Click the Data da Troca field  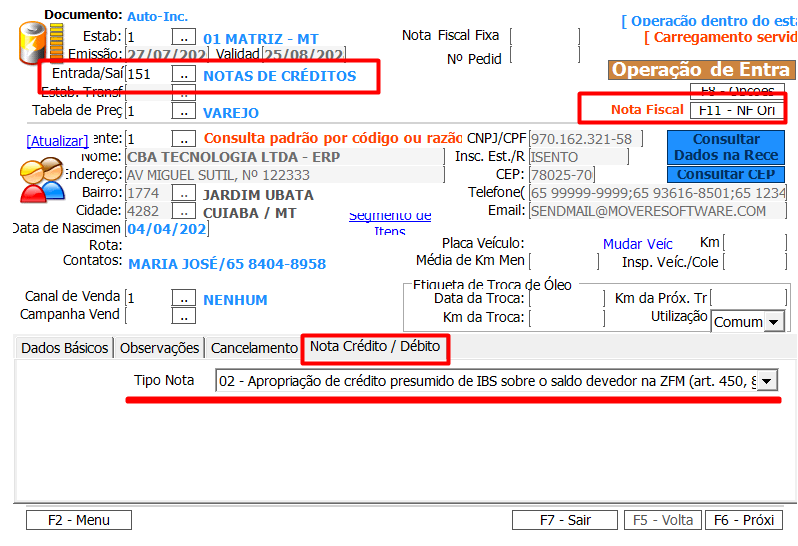coord(566,298)
